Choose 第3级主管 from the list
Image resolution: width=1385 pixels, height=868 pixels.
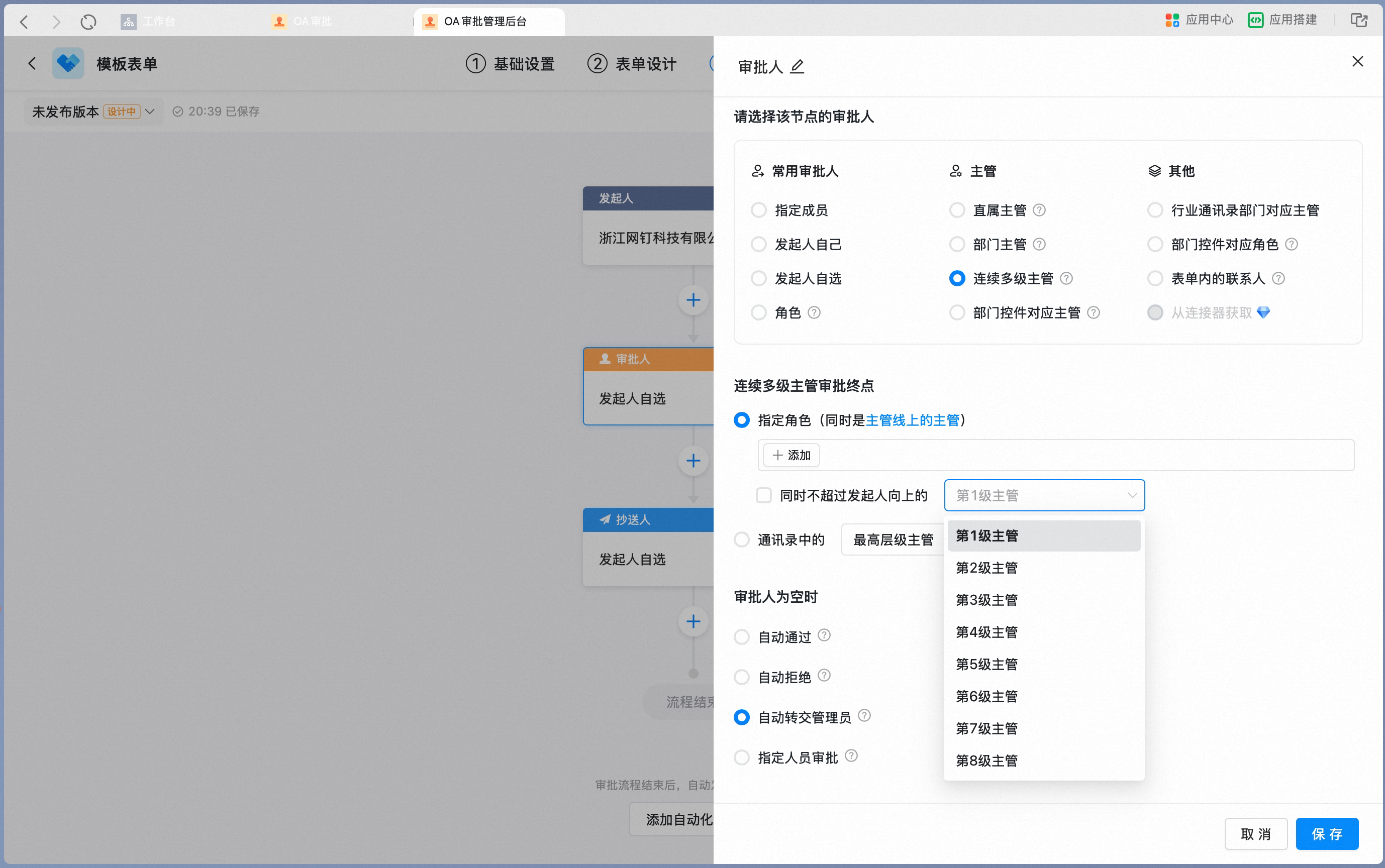coord(1043,600)
